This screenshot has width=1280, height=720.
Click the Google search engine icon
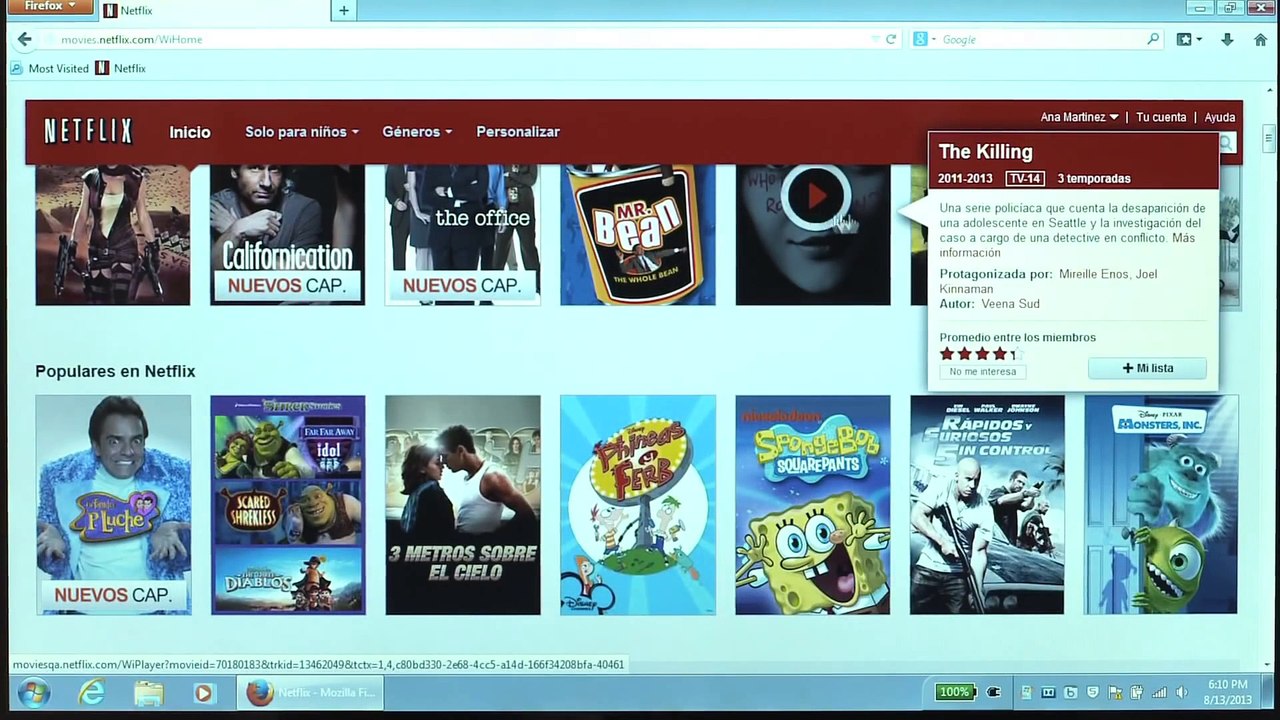pos(920,39)
